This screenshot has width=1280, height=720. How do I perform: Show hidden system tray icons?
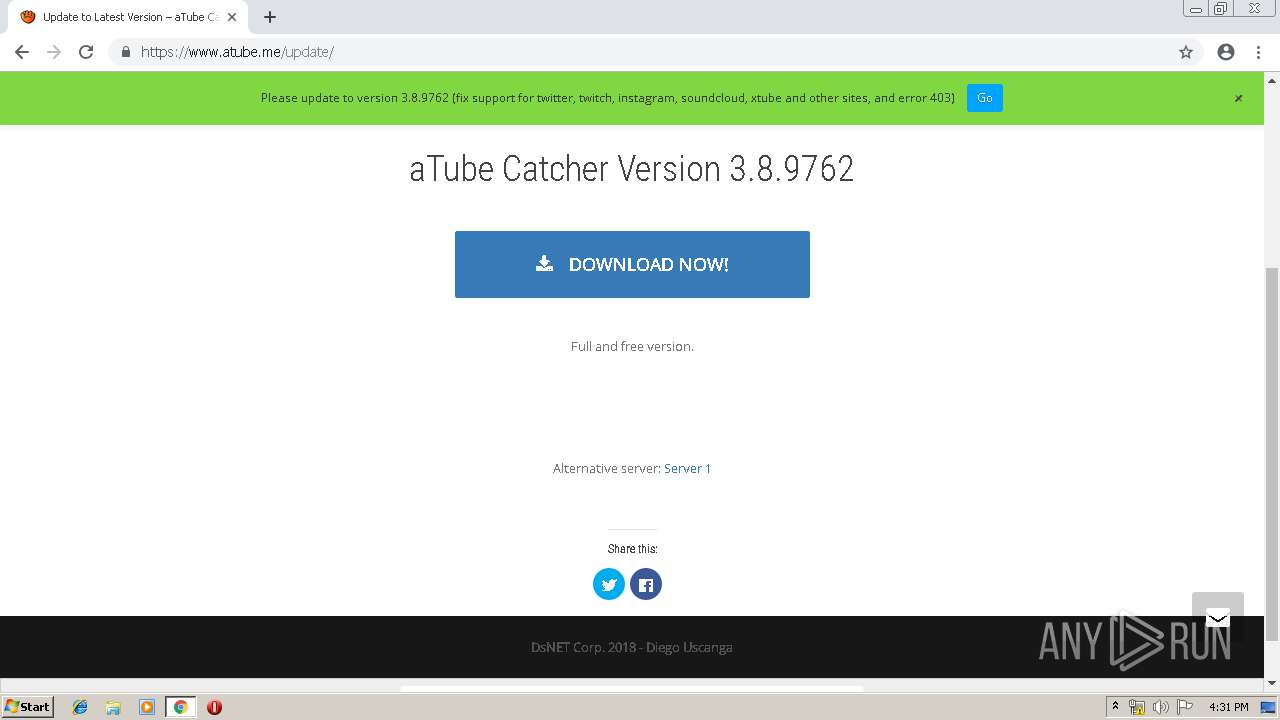tap(1115, 707)
